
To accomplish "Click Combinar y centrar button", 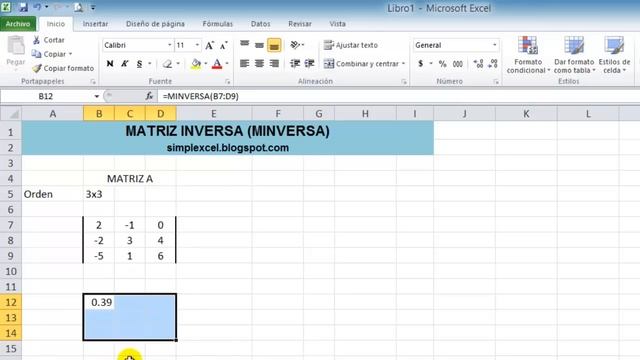I will click(361, 64).
